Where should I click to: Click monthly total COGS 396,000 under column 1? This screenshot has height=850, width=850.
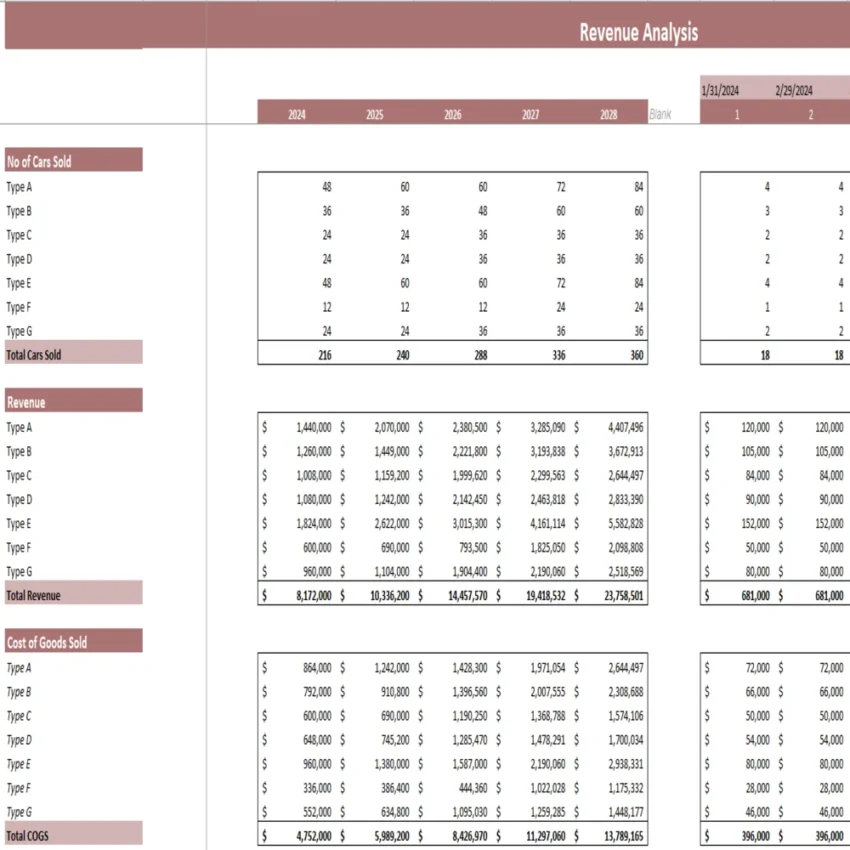point(756,836)
